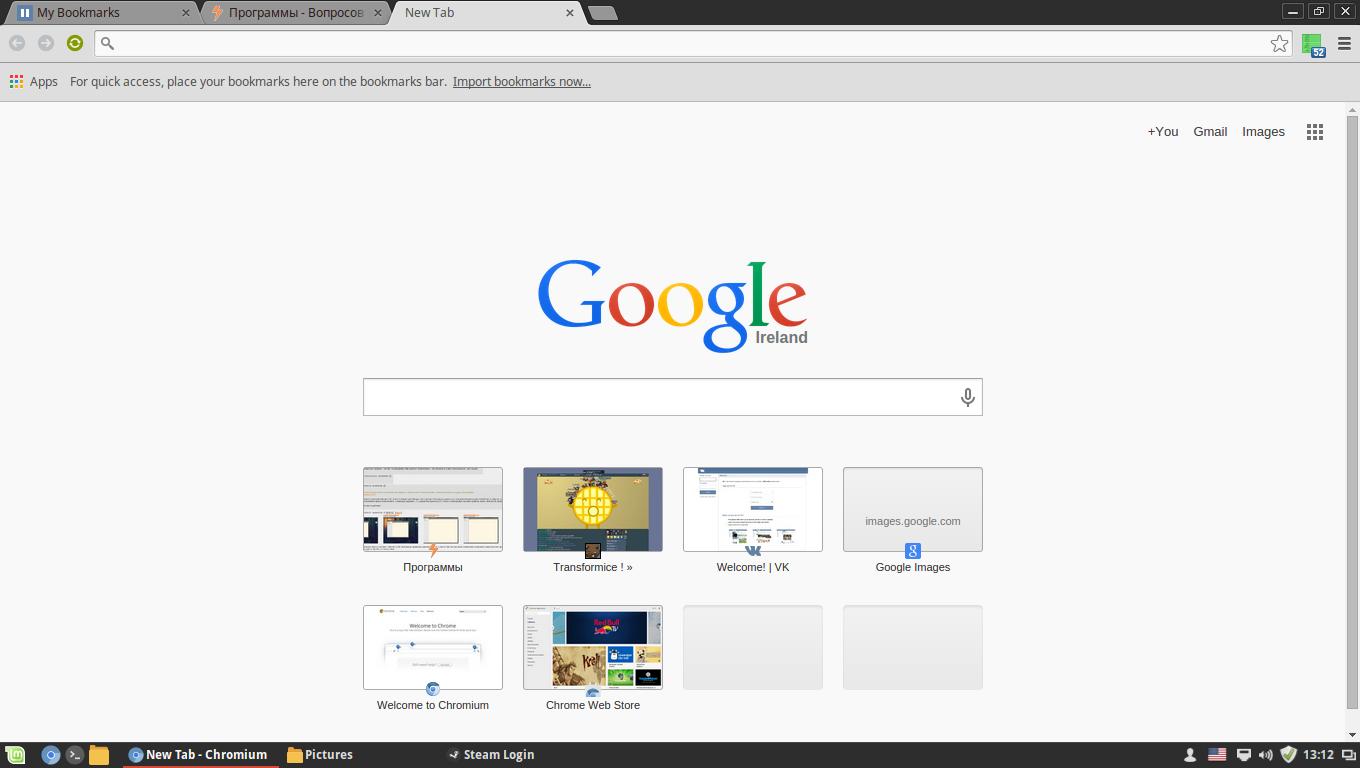Reload the page with the green refresh icon
This screenshot has height=768, width=1360.
(75, 43)
